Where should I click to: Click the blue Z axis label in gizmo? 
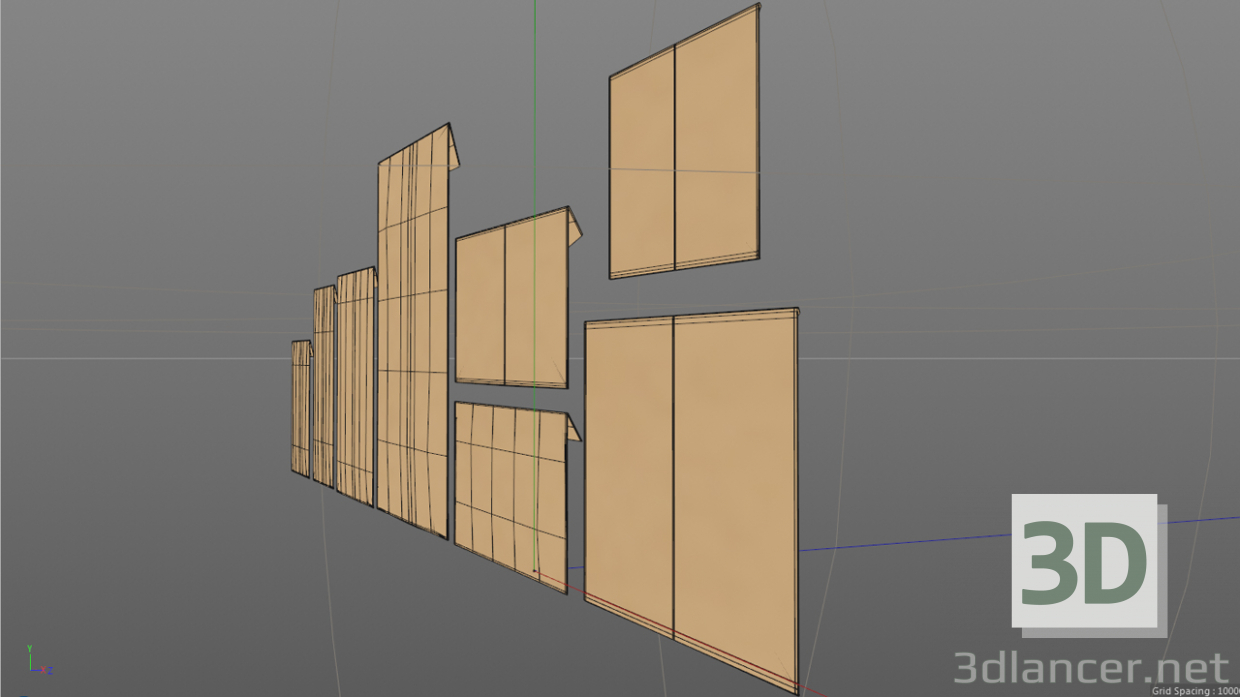point(50,671)
